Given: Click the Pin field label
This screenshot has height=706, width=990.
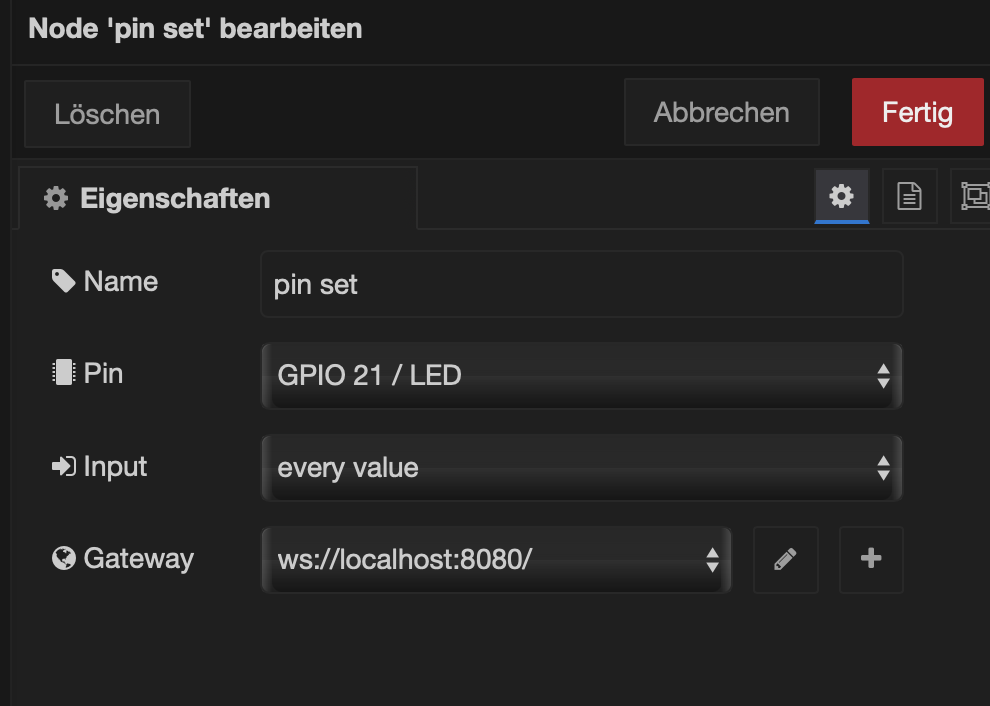Looking at the screenshot, I should (103, 374).
